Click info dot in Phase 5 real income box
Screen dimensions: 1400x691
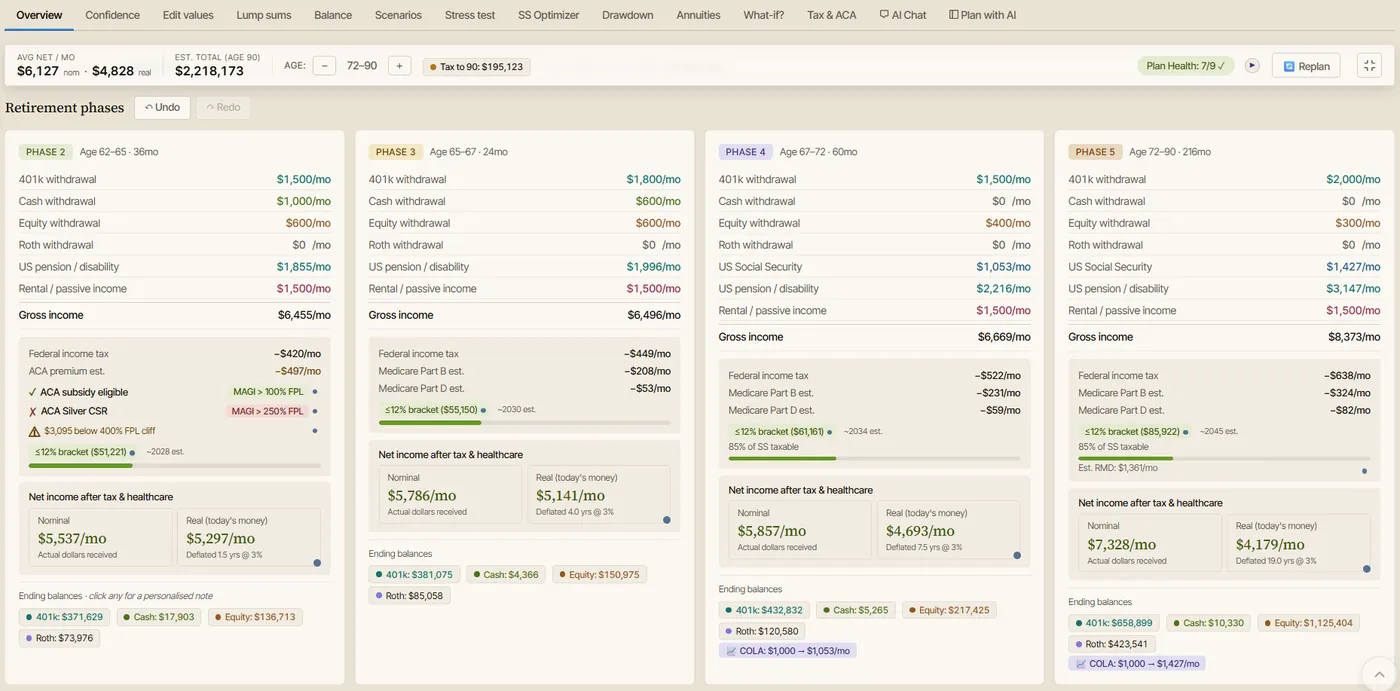tap(1367, 569)
